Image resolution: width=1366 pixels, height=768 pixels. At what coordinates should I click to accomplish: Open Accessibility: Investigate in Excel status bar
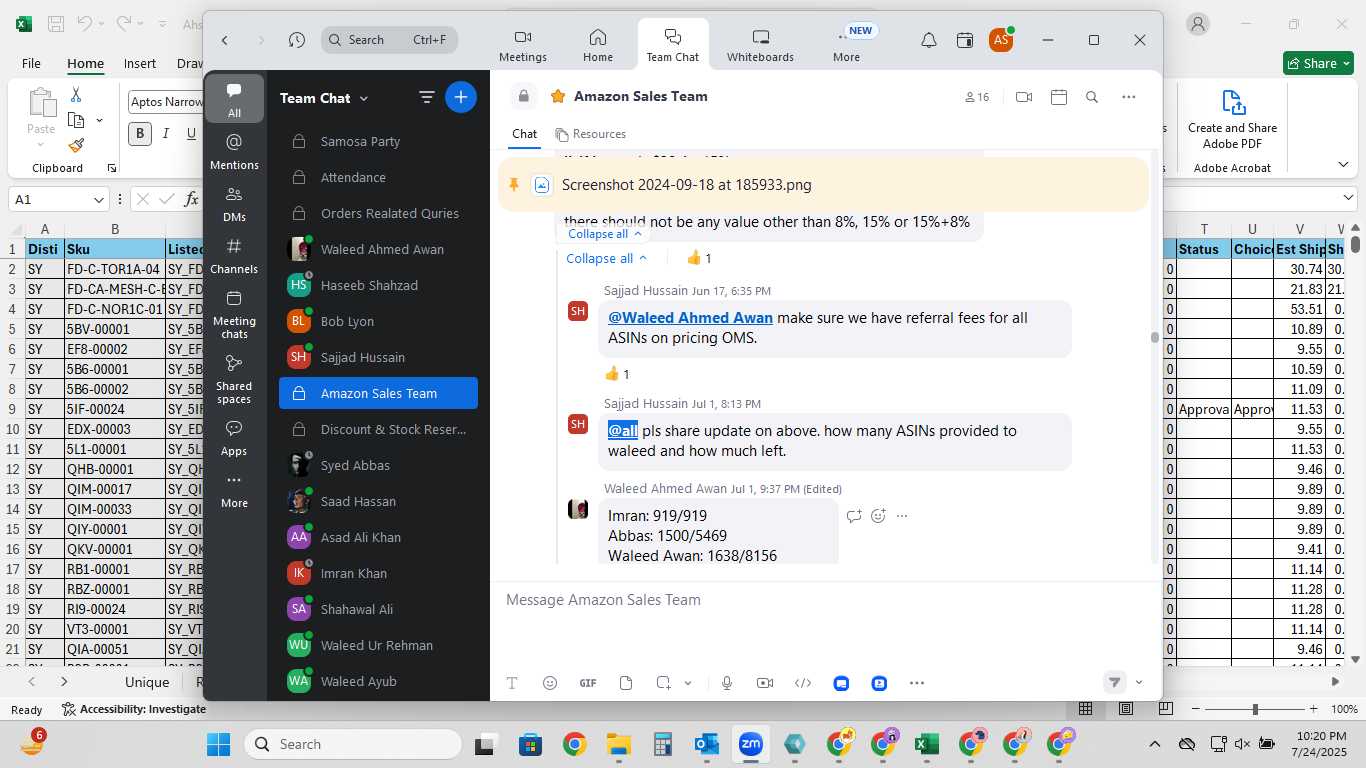click(x=134, y=709)
